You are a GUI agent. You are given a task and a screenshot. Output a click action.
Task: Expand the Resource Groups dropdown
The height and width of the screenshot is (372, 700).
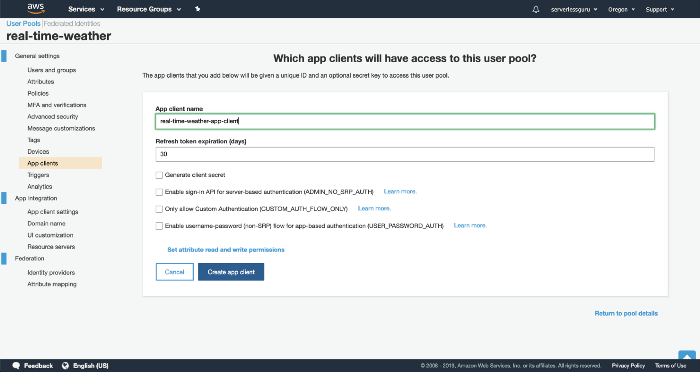coord(149,9)
